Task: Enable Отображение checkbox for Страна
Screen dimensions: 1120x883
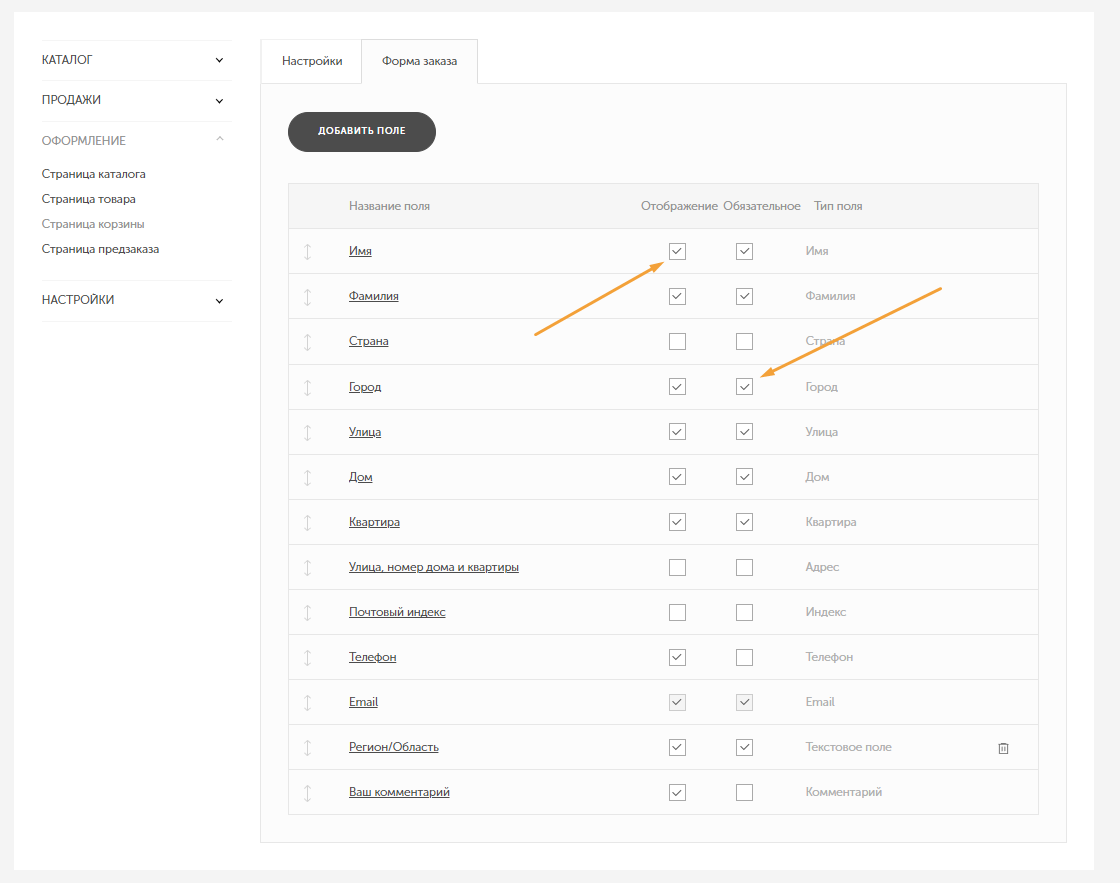Action: [677, 341]
